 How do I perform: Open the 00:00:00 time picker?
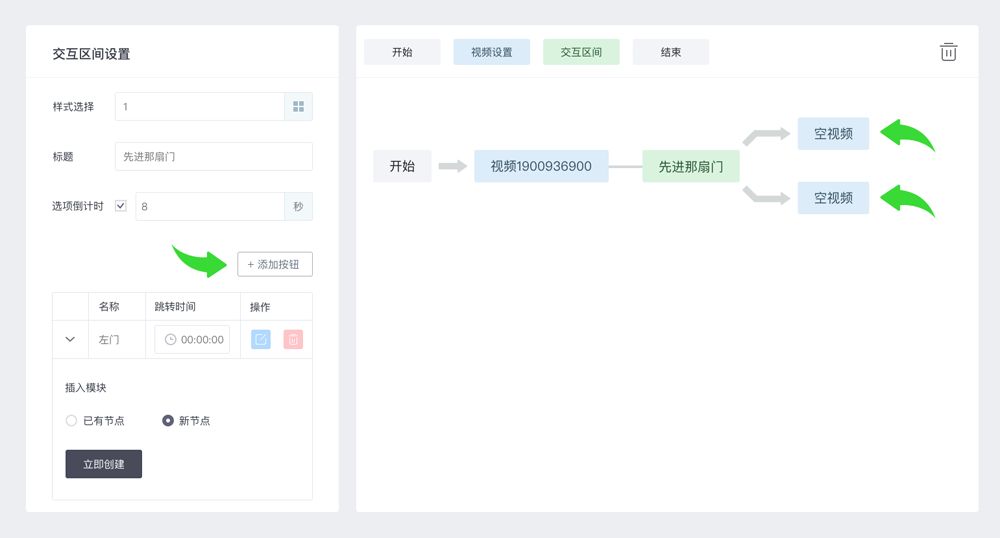tap(192, 339)
